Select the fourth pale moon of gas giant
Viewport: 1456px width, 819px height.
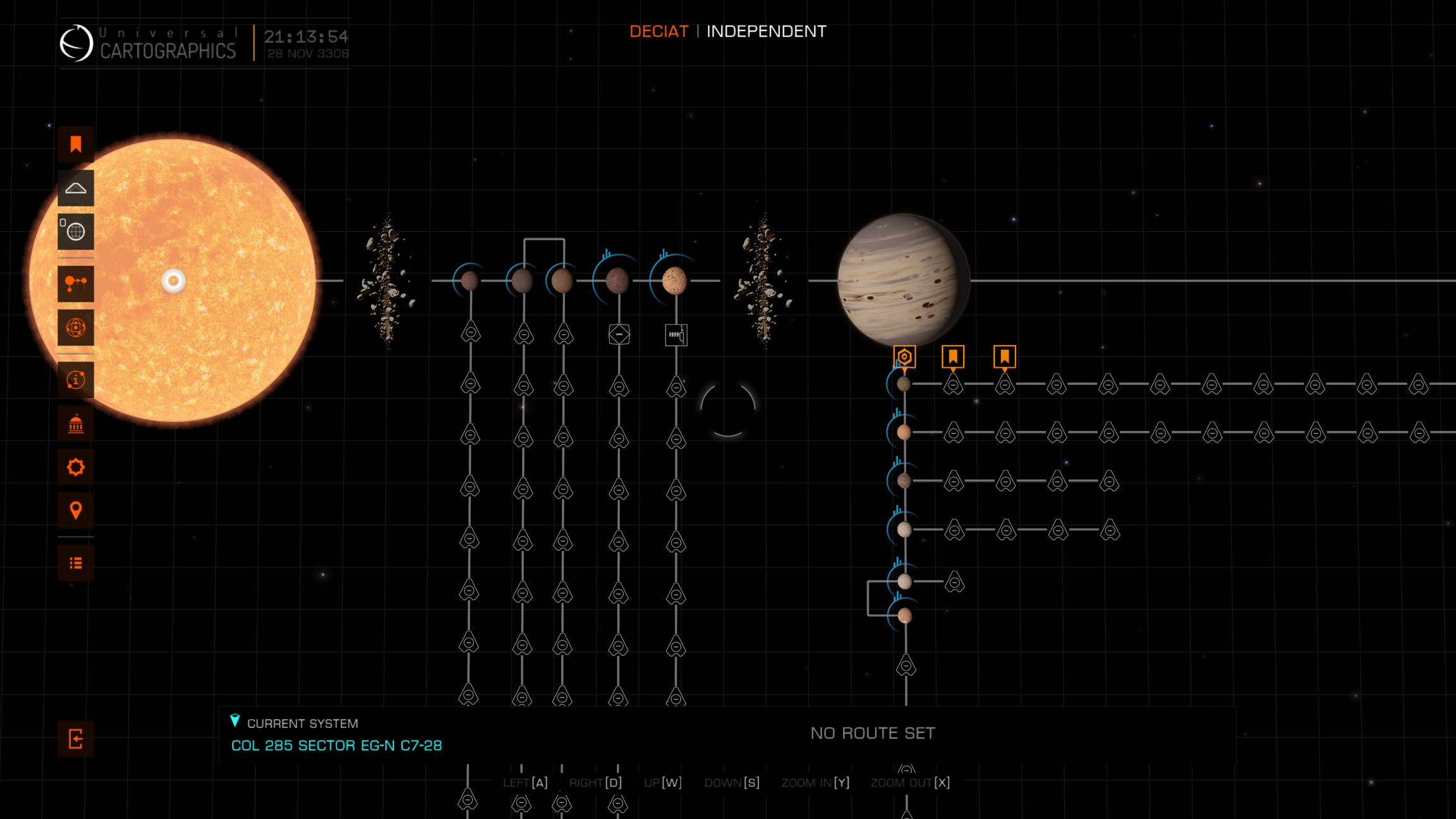click(x=904, y=530)
